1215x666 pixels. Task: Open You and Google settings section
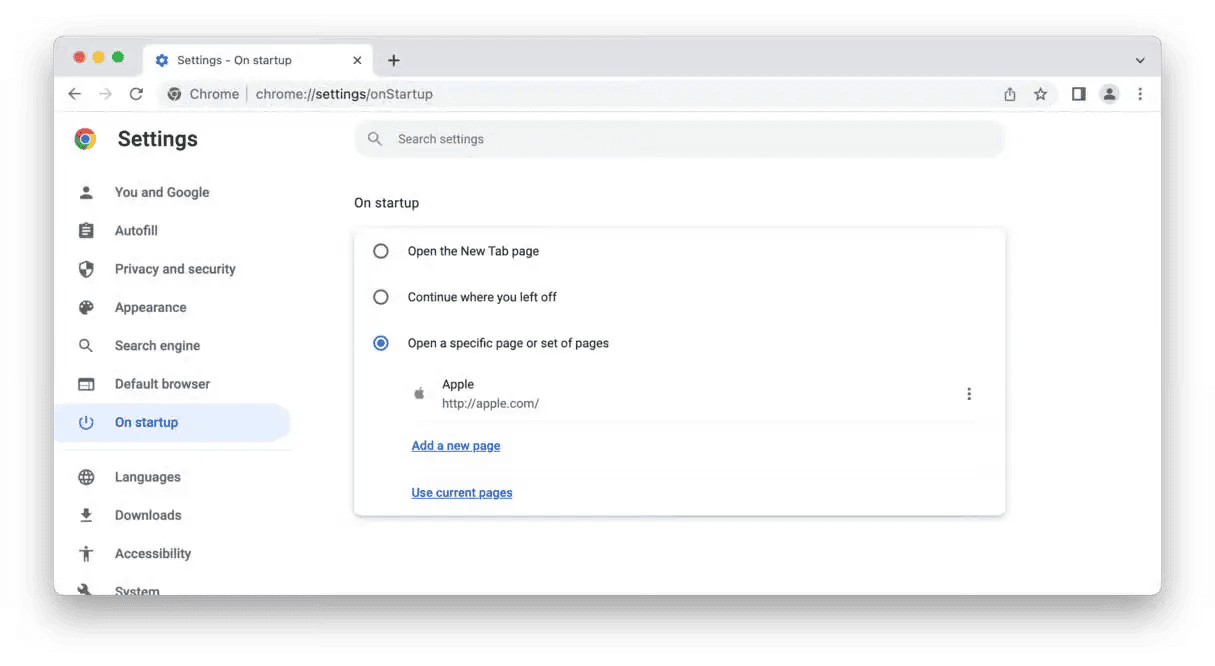pyautogui.click(x=162, y=192)
